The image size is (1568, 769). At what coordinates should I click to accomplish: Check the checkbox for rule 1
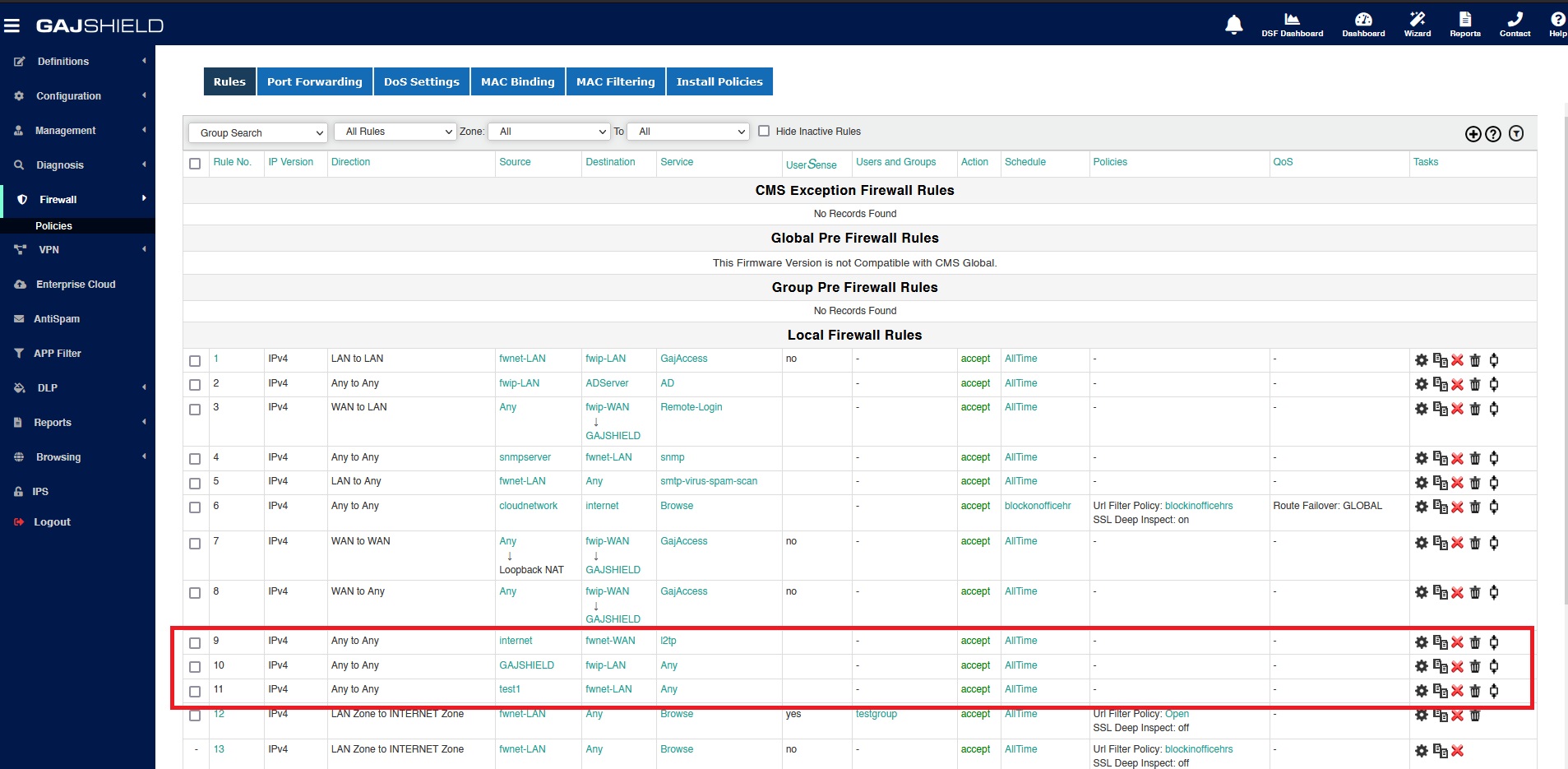[195, 361]
